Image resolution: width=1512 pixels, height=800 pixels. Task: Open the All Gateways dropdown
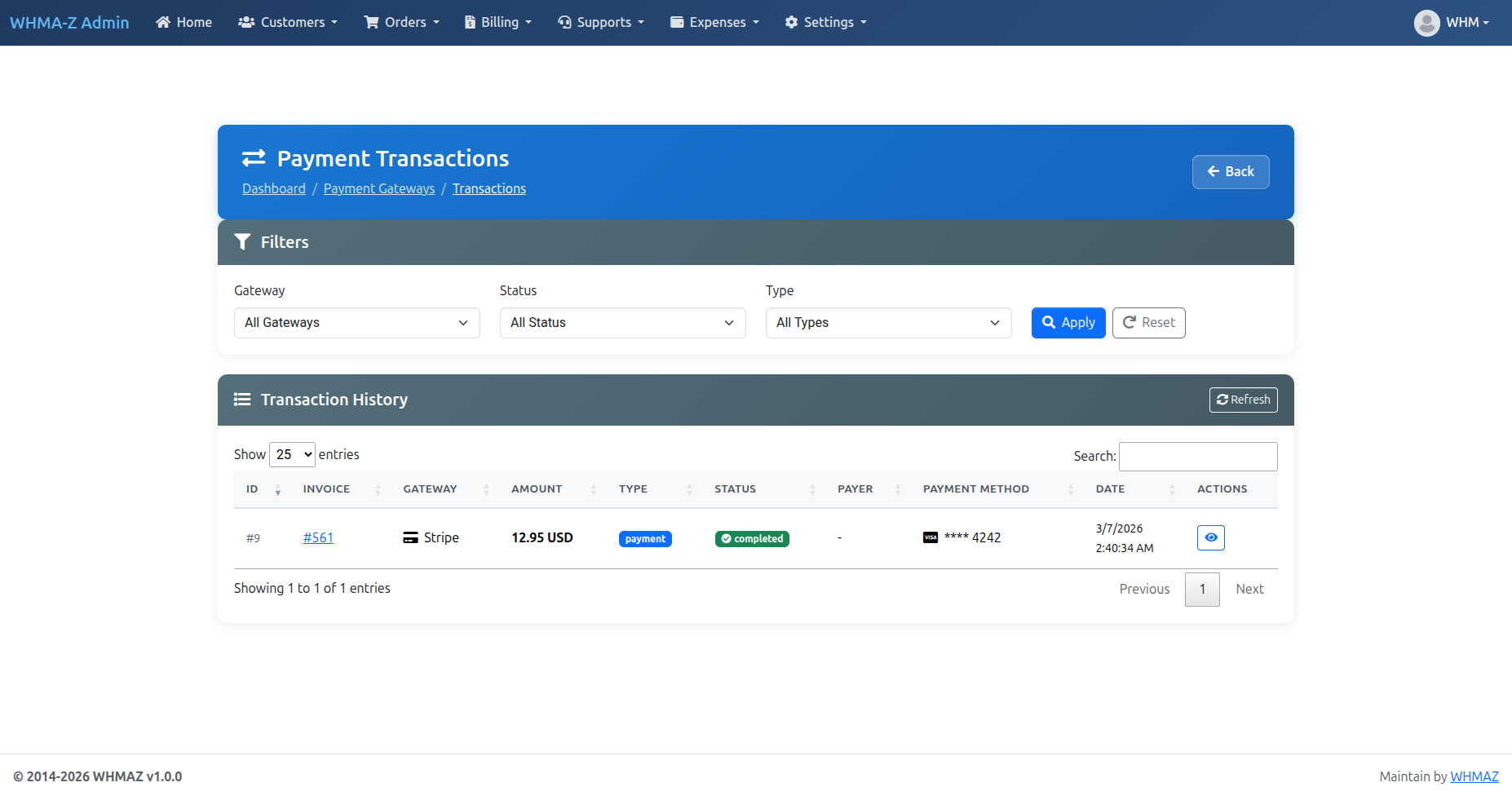[x=356, y=322]
